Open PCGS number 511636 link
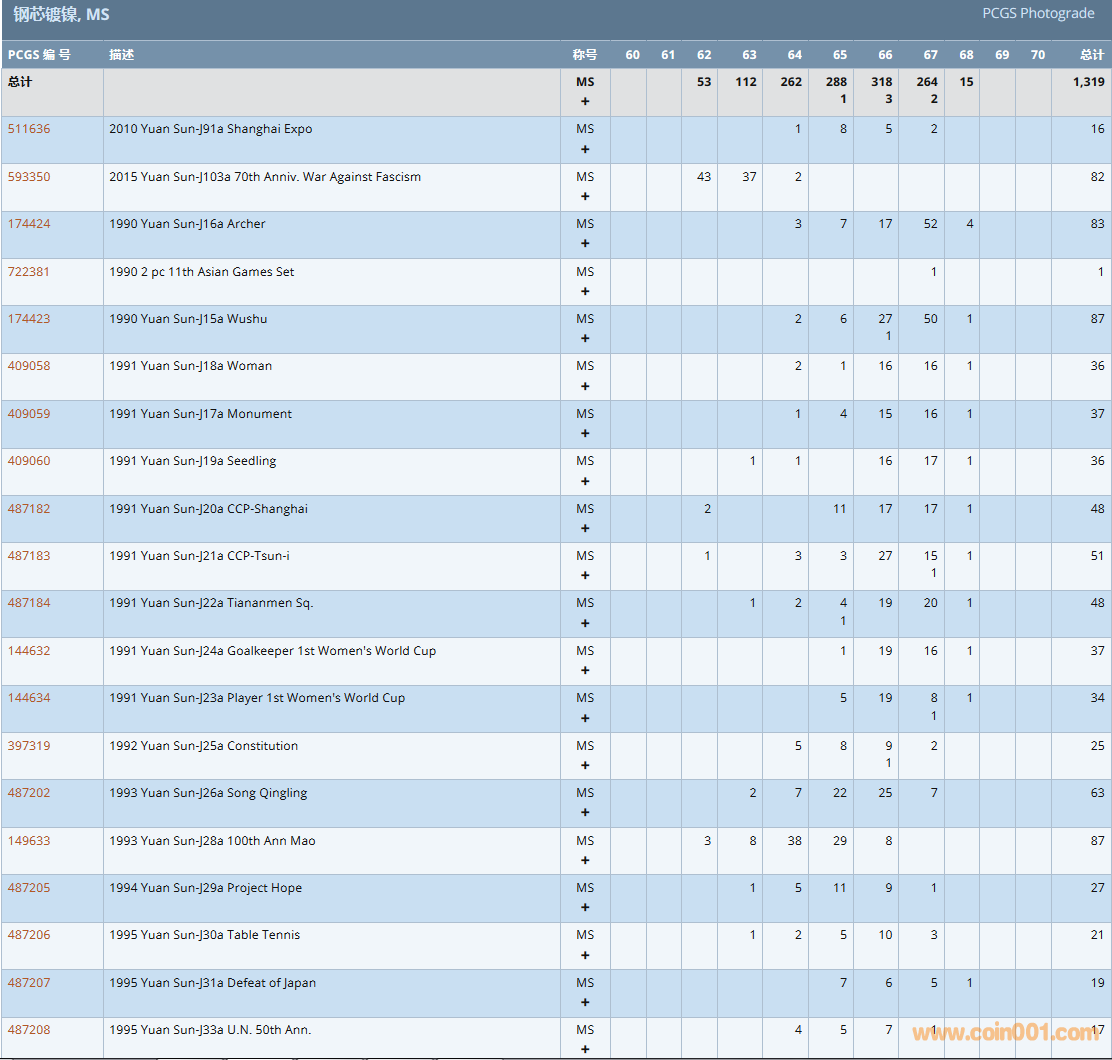The image size is (1112, 1060). pos(29,129)
